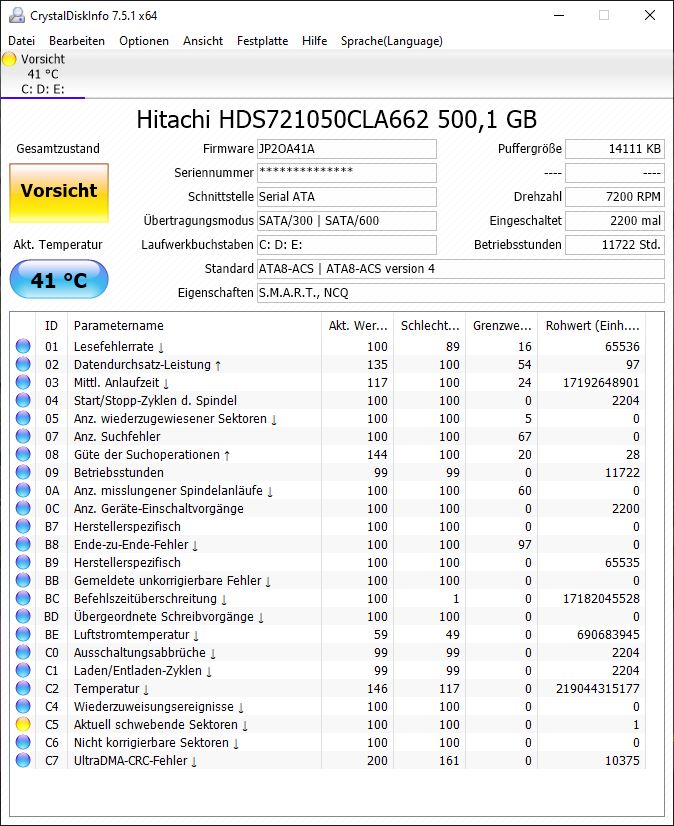
Task: Click the Betriebsstunden value 11722 Std.
Action: (615, 245)
